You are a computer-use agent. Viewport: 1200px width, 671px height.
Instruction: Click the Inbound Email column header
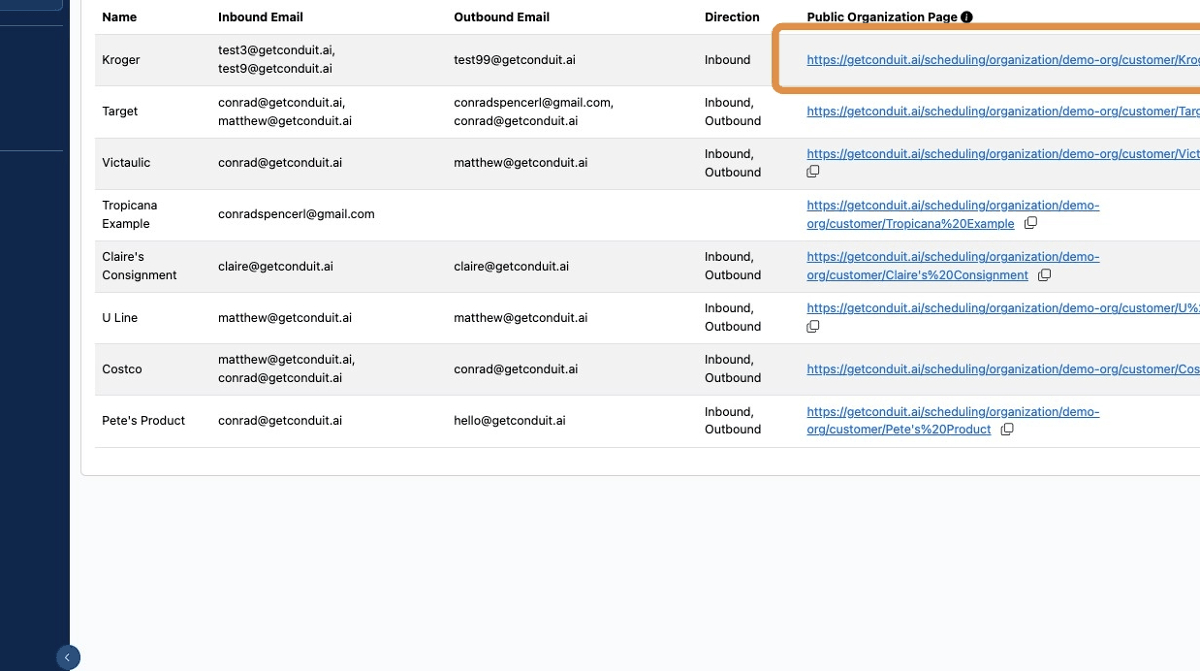pos(260,17)
